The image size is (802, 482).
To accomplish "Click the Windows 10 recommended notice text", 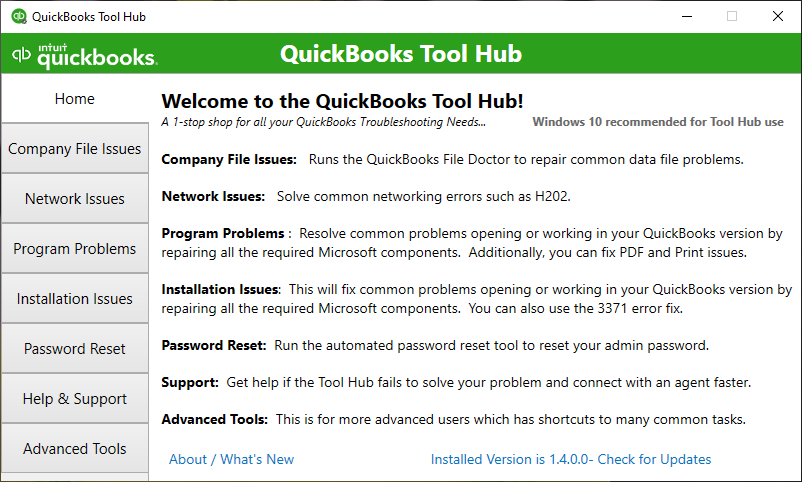I will [658, 122].
